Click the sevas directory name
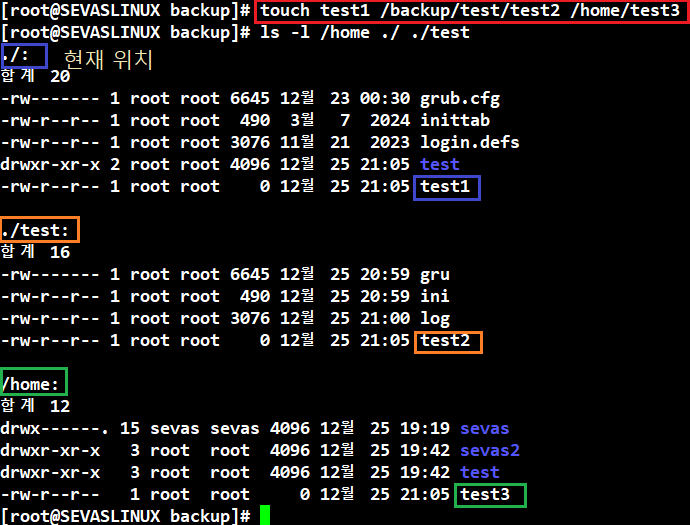The width and height of the screenshot is (690, 525). pyautogui.click(x=484, y=429)
